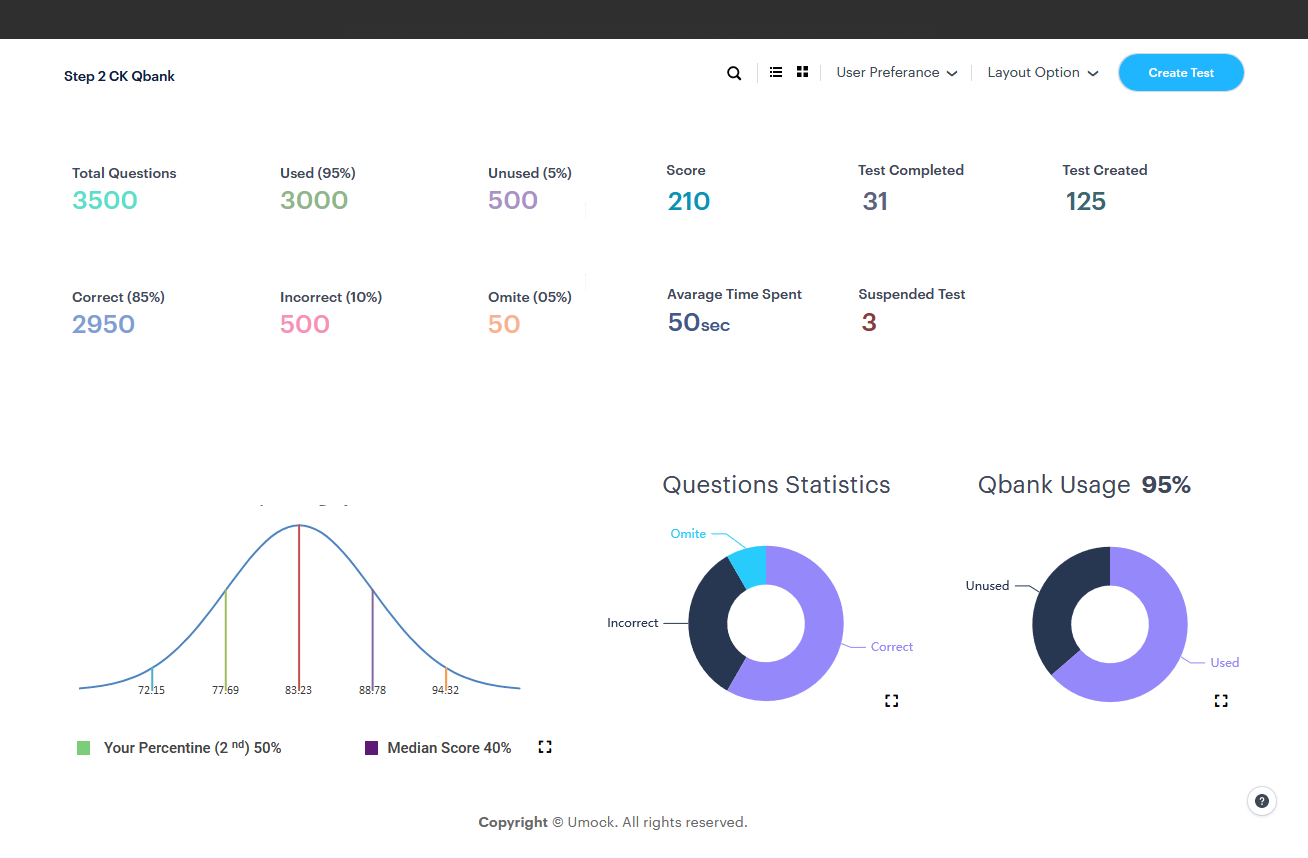Click the Step 2 CK Qbank title
Viewport: 1308px width, 858px height.
click(x=119, y=76)
